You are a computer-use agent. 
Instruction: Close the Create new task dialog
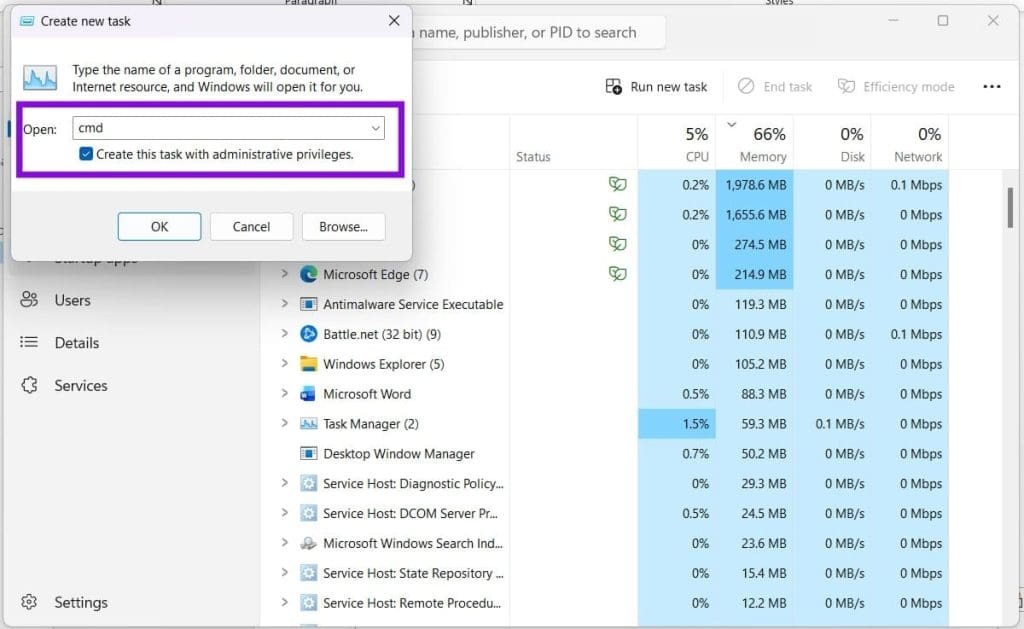[394, 21]
